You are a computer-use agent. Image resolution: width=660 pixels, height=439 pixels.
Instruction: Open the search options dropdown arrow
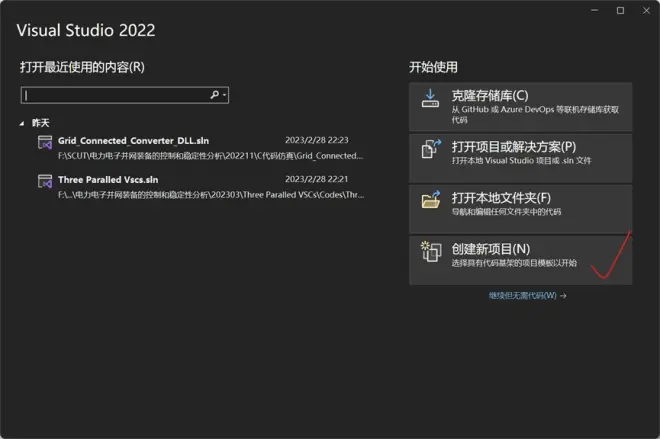(x=224, y=95)
